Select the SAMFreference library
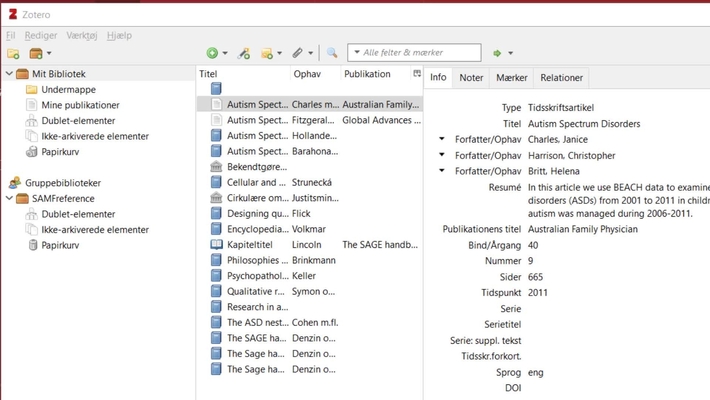Image resolution: width=710 pixels, height=400 pixels. pos(63,198)
